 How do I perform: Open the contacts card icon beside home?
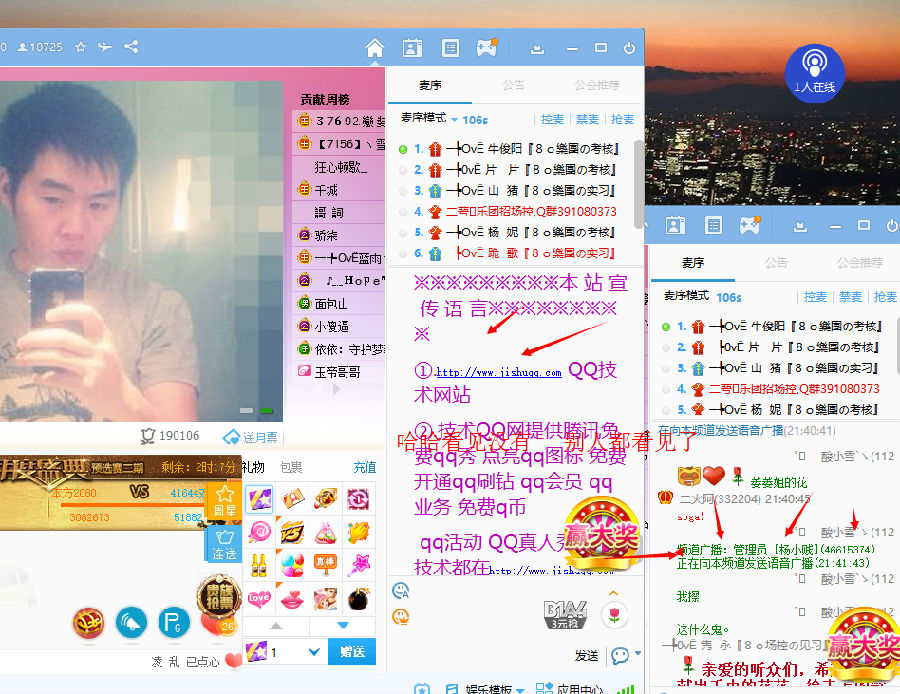[412, 48]
